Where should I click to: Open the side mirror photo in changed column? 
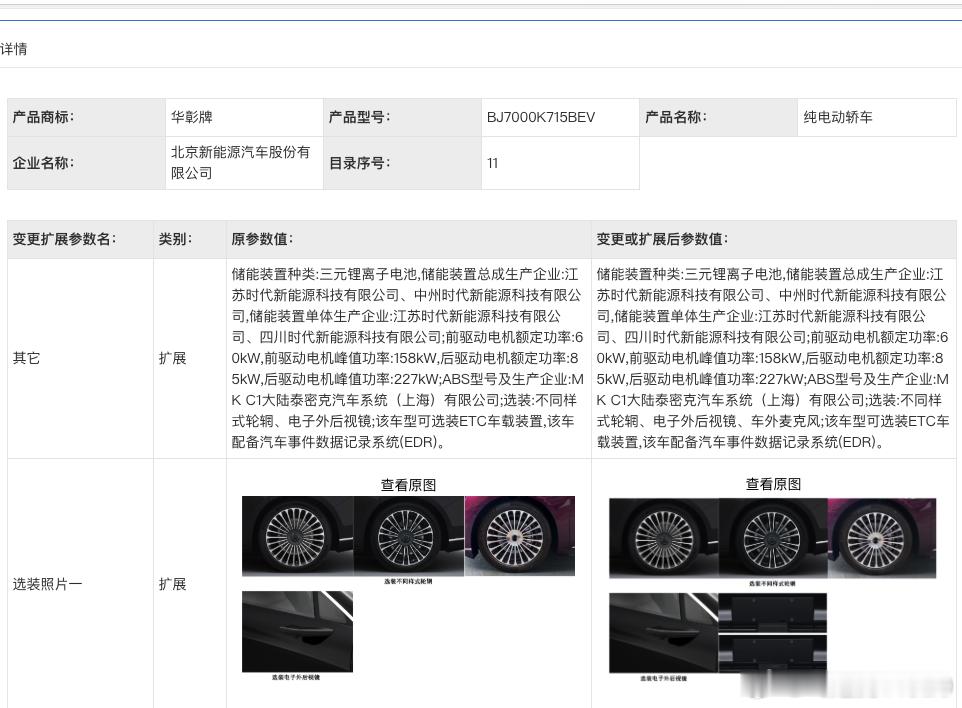[x=664, y=633]
